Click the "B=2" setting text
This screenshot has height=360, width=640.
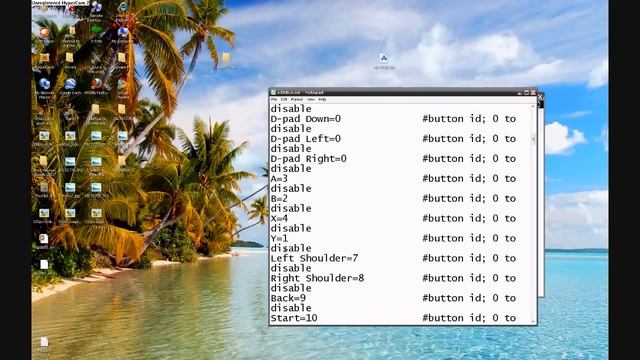click(279, 198)
